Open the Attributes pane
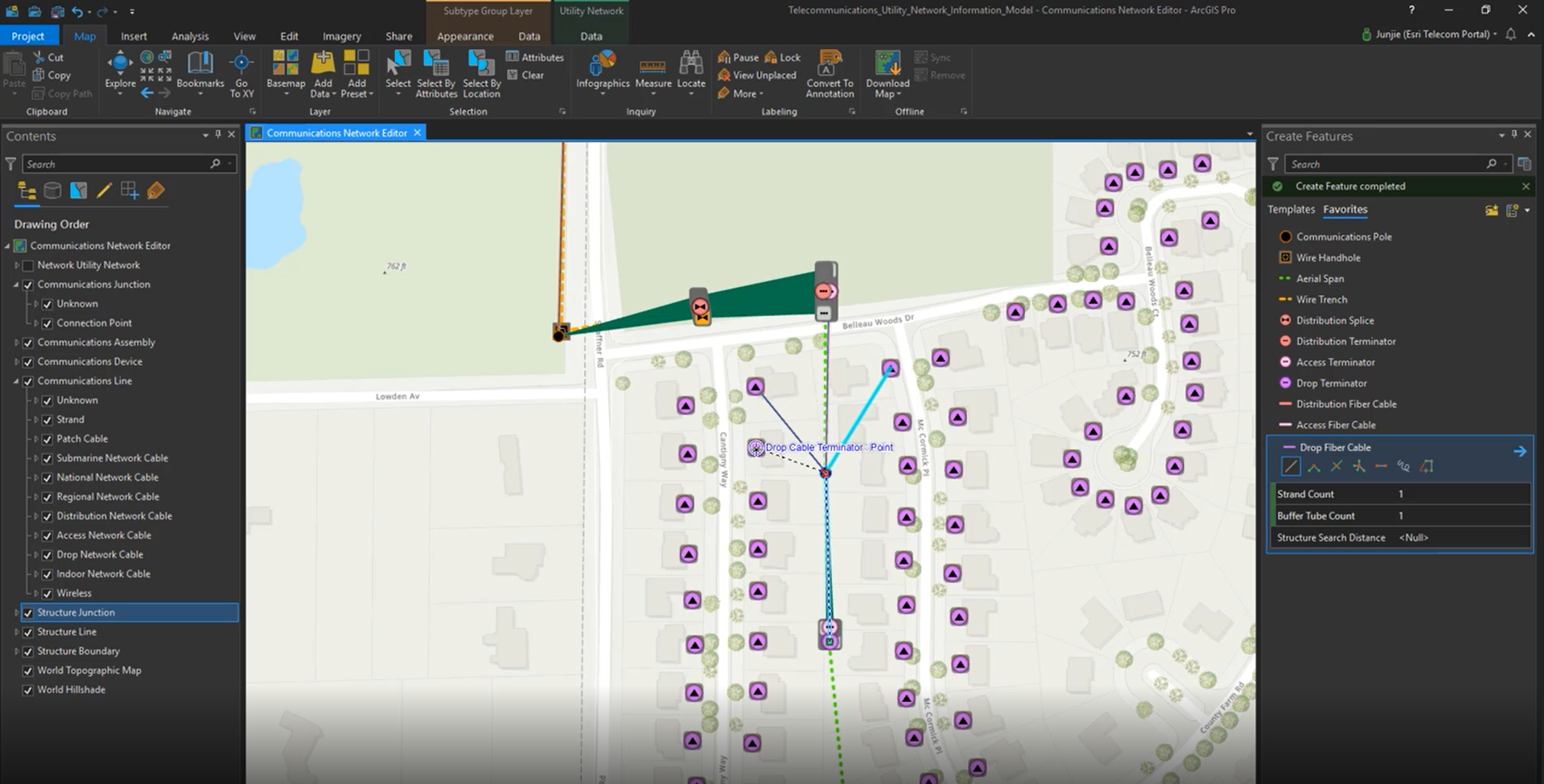The image size is (1544, 784). pos(535,57)
